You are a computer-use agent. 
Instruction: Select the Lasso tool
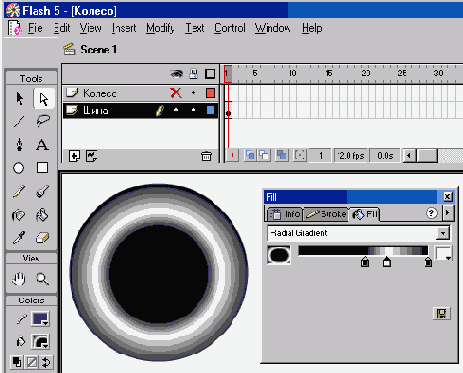[43, 121]
